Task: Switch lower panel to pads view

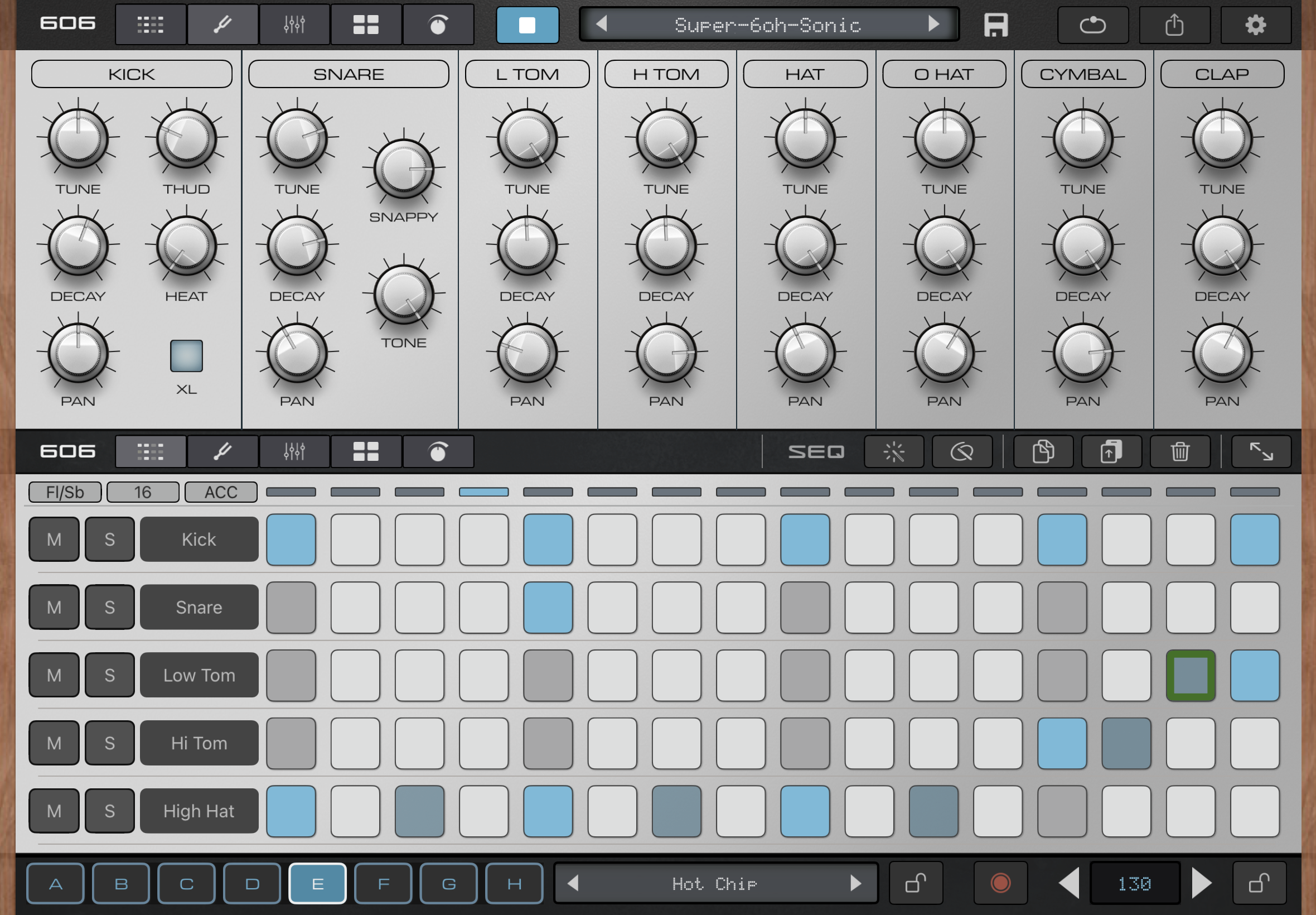Action: pyautogui.click(x=366, y=452)
